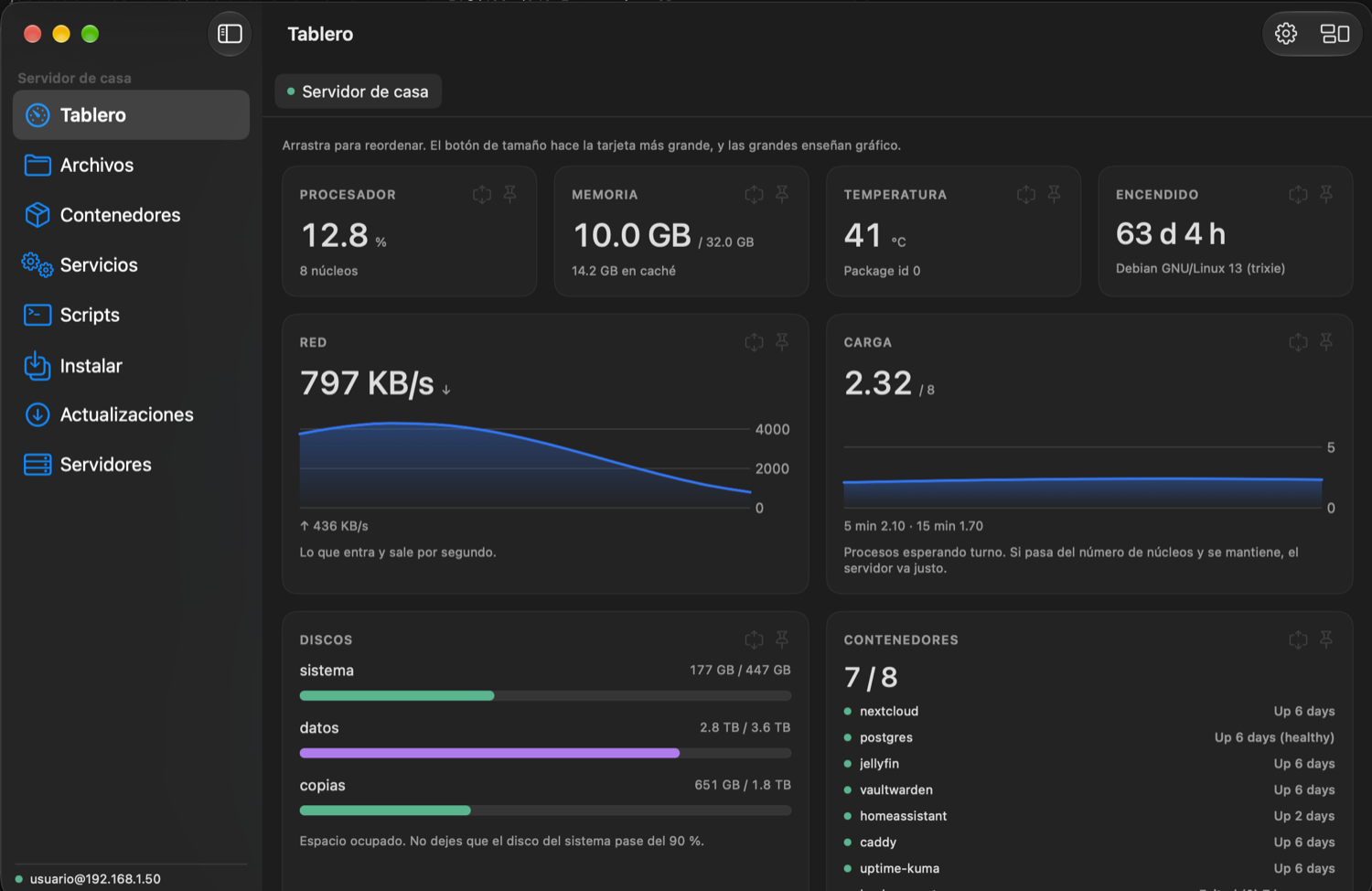Click the Actualizaciones download-arrow icon

[38, 414]
